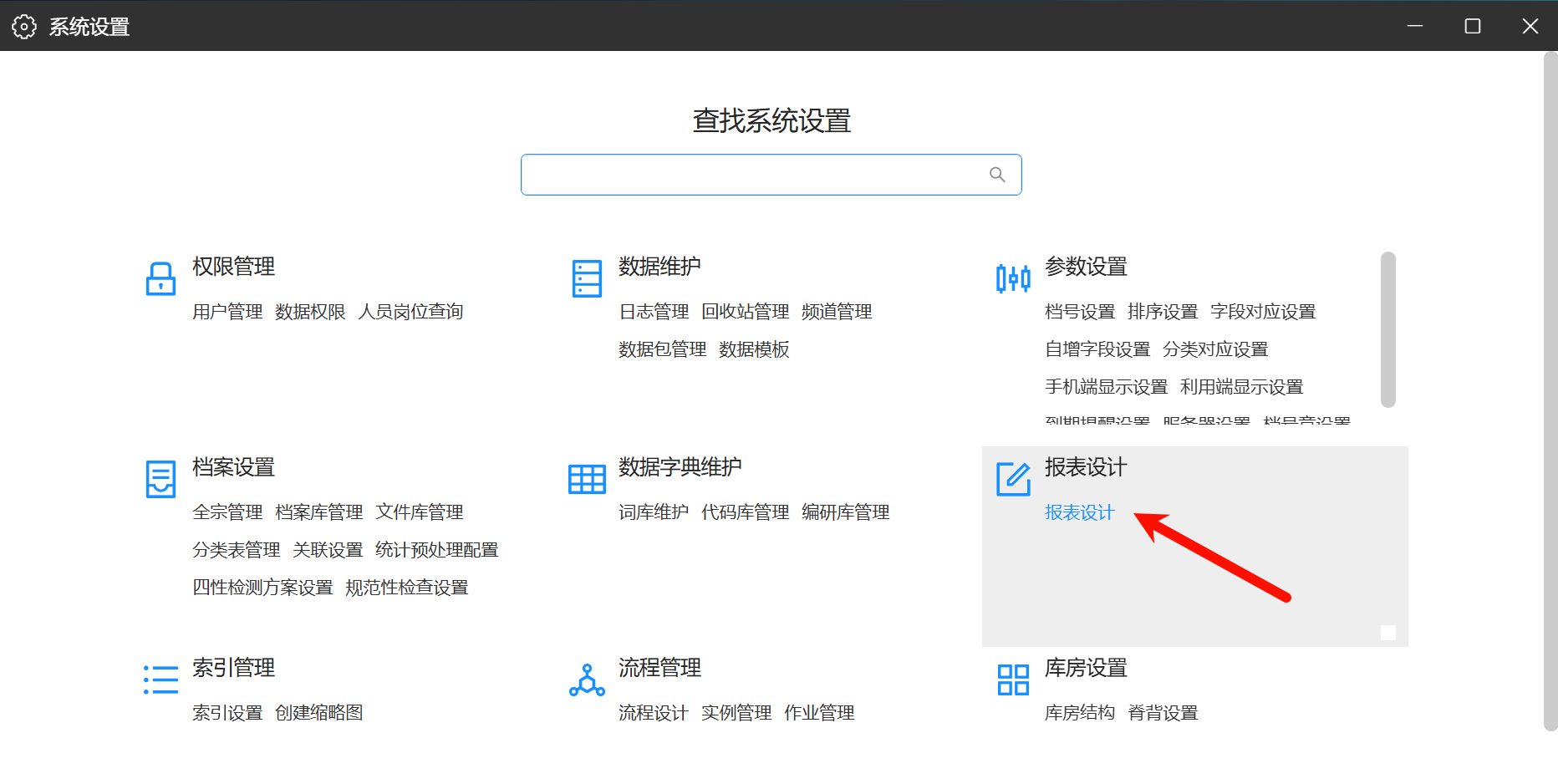
Task: Click the 流程管理 workflow icon
Action: tap(587, 680)
